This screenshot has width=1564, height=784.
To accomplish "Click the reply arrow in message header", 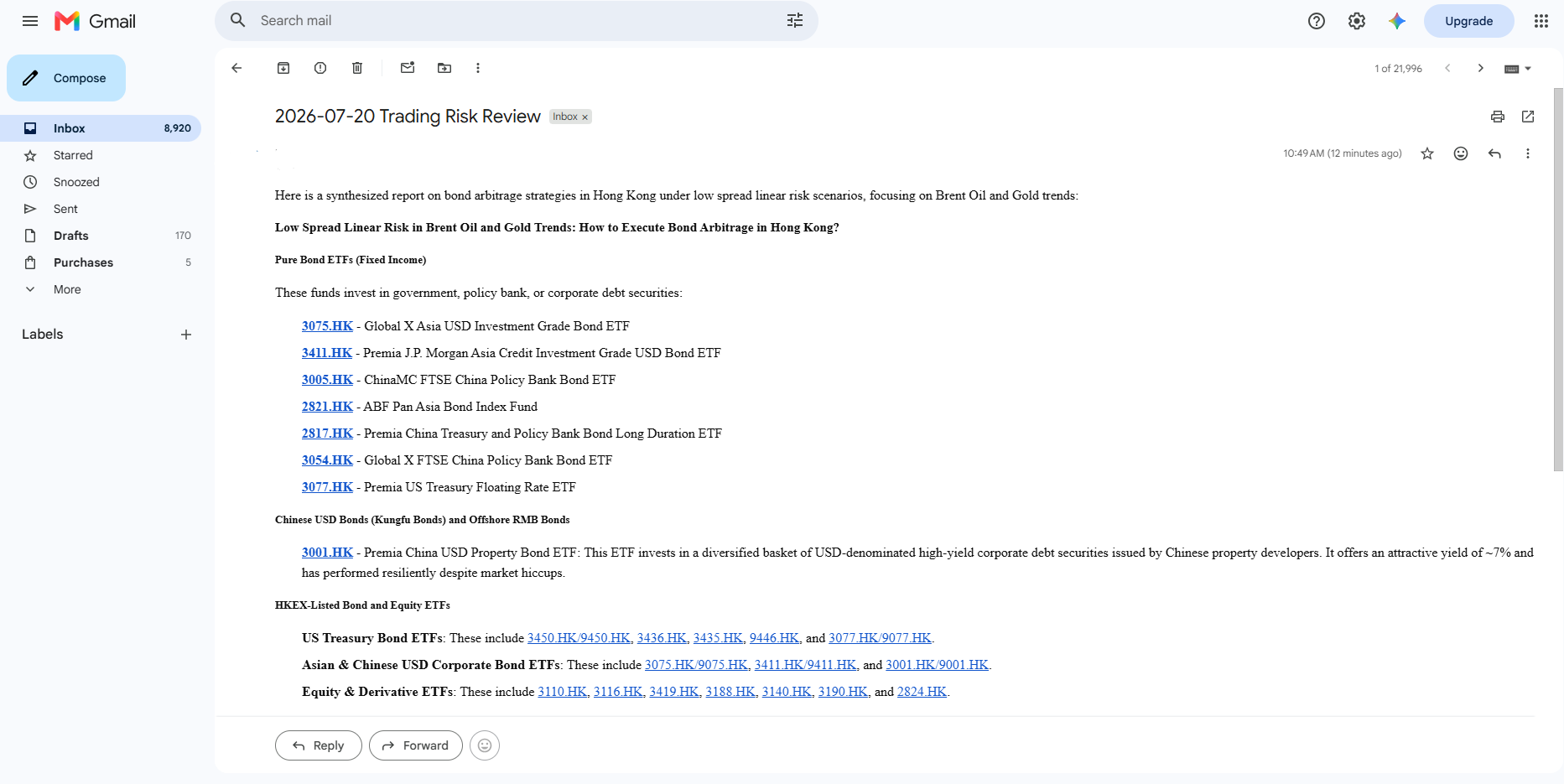I will 1494,153.
